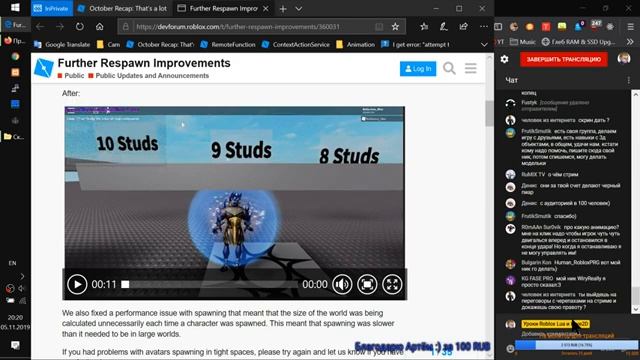The height and width of the screenshot is (360, 640).
Task: Open the Firefox taskbar item
Action: [x=15, y=41]
